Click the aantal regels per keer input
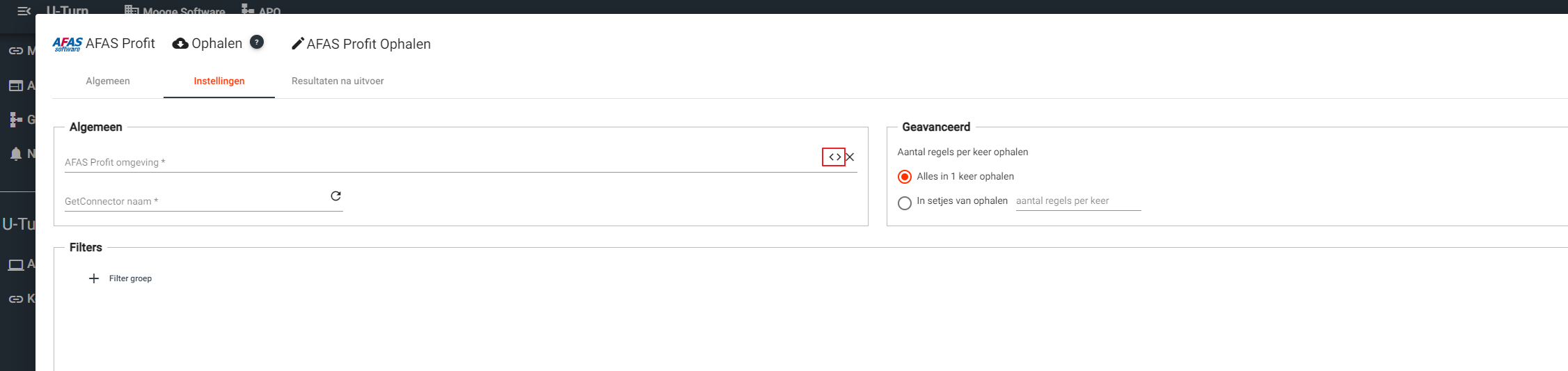Image resolution: width=1568 pixels, height=371 pixels. (1077, 201)
